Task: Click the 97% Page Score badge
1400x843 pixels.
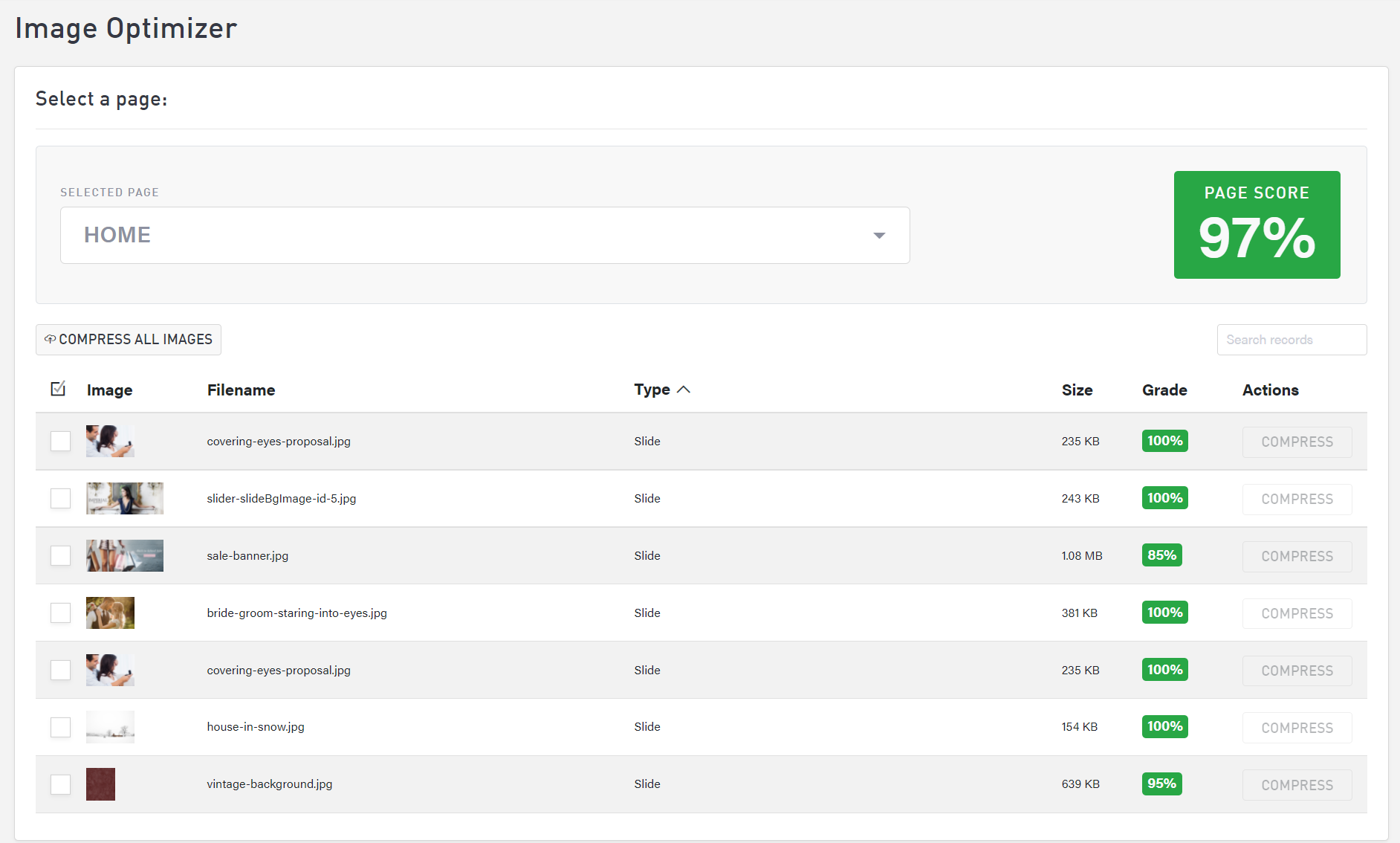Action: (x=1257, y=225)
